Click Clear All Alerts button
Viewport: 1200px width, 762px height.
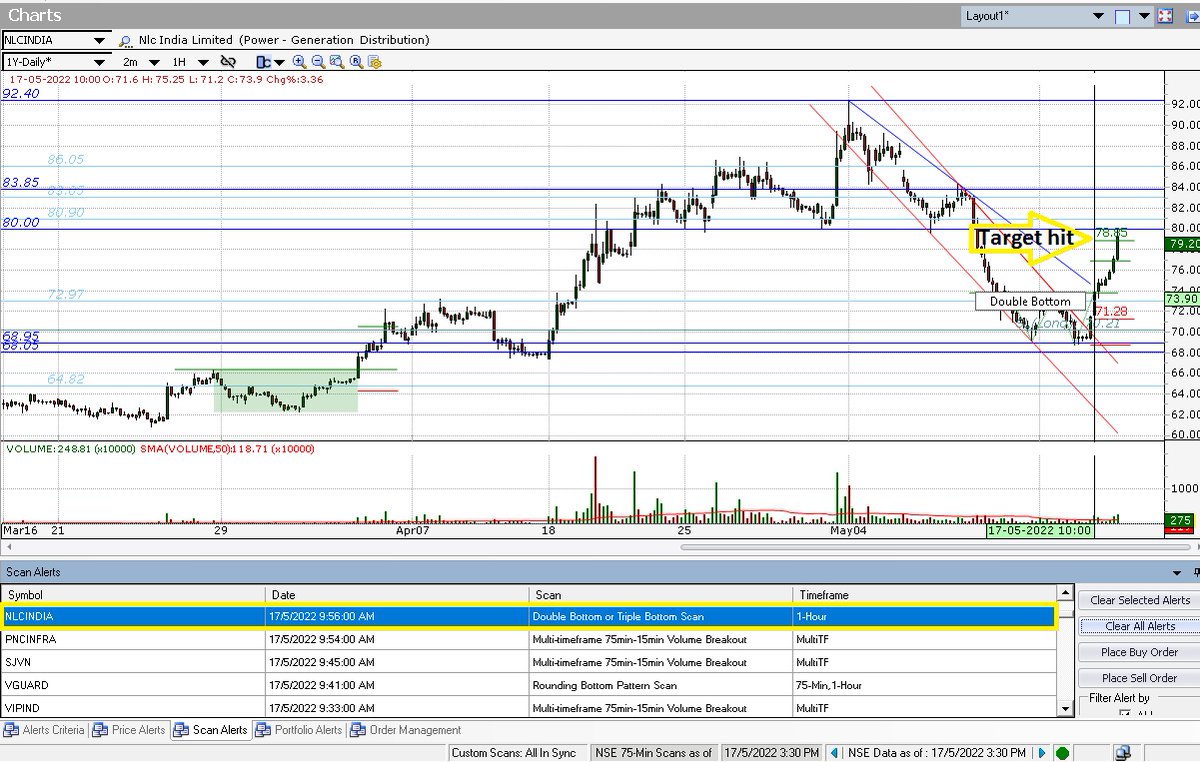pos(1140,626)
